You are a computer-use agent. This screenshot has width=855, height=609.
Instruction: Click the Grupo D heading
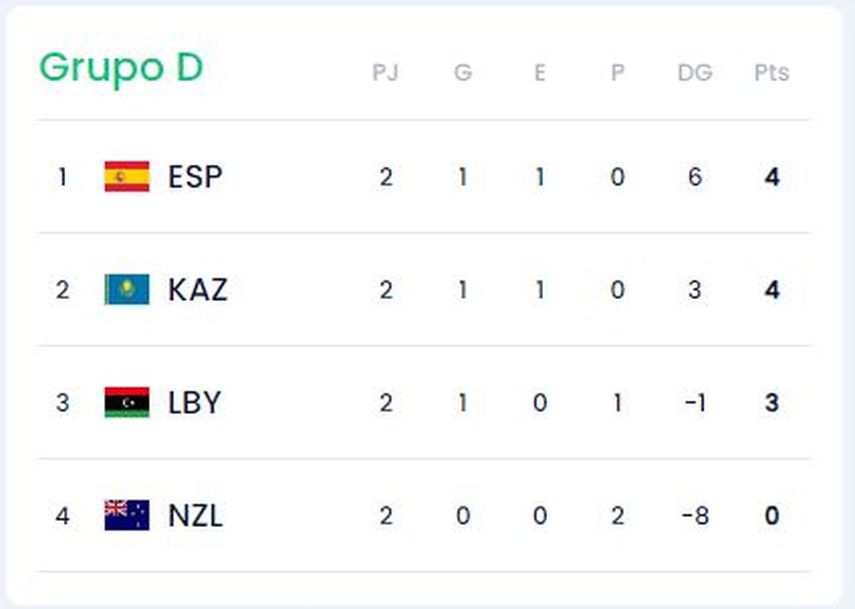[x=121, y=68]
